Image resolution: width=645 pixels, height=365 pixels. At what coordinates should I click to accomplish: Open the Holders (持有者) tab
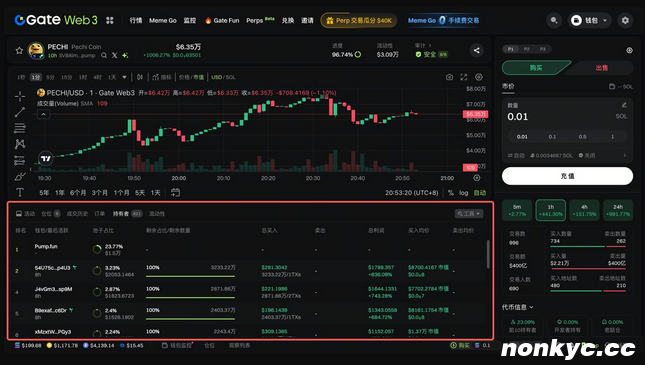click(x=127, y=214)
